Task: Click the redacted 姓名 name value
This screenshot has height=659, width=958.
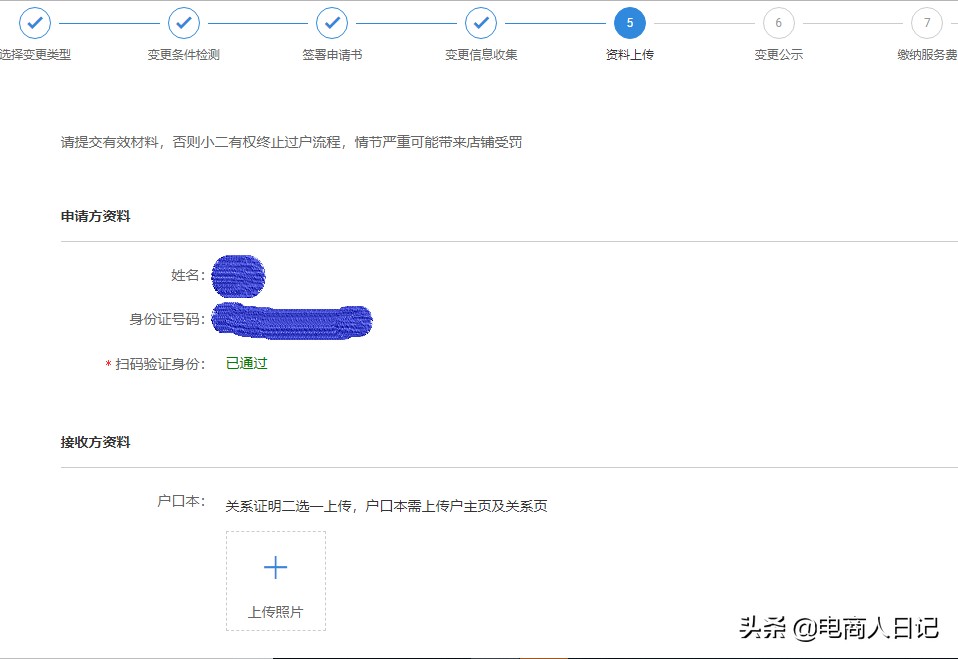Action: click(x=236, y=276)
